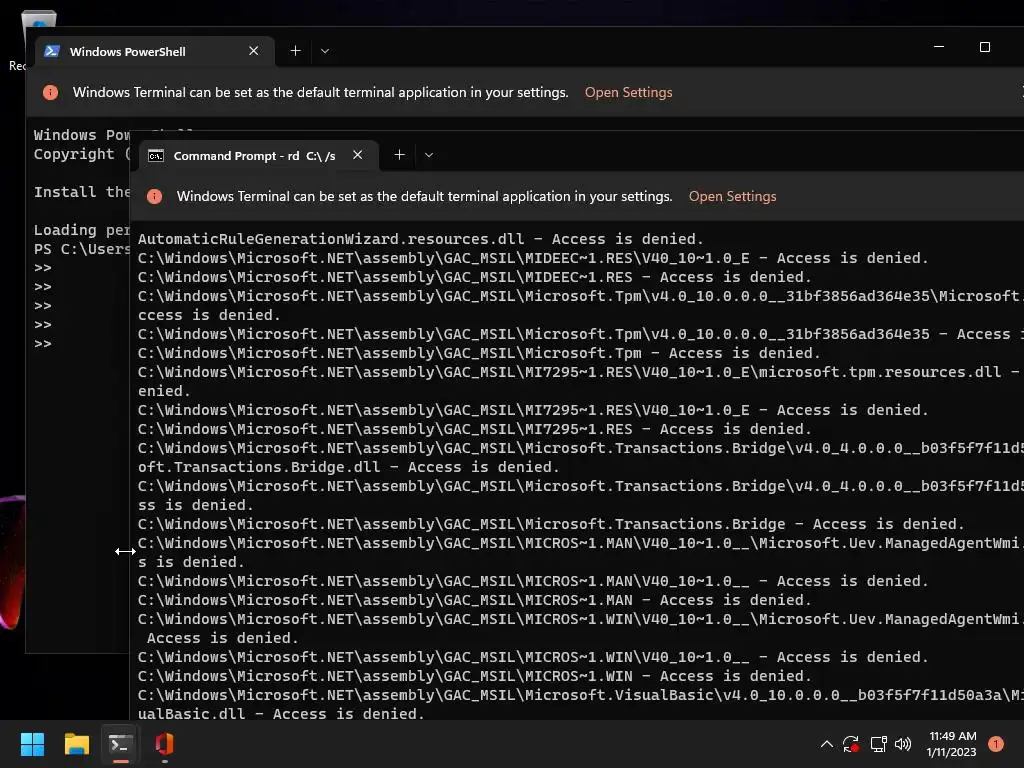Click Open Settings in the Command Prompt banner

pos(732,196)
